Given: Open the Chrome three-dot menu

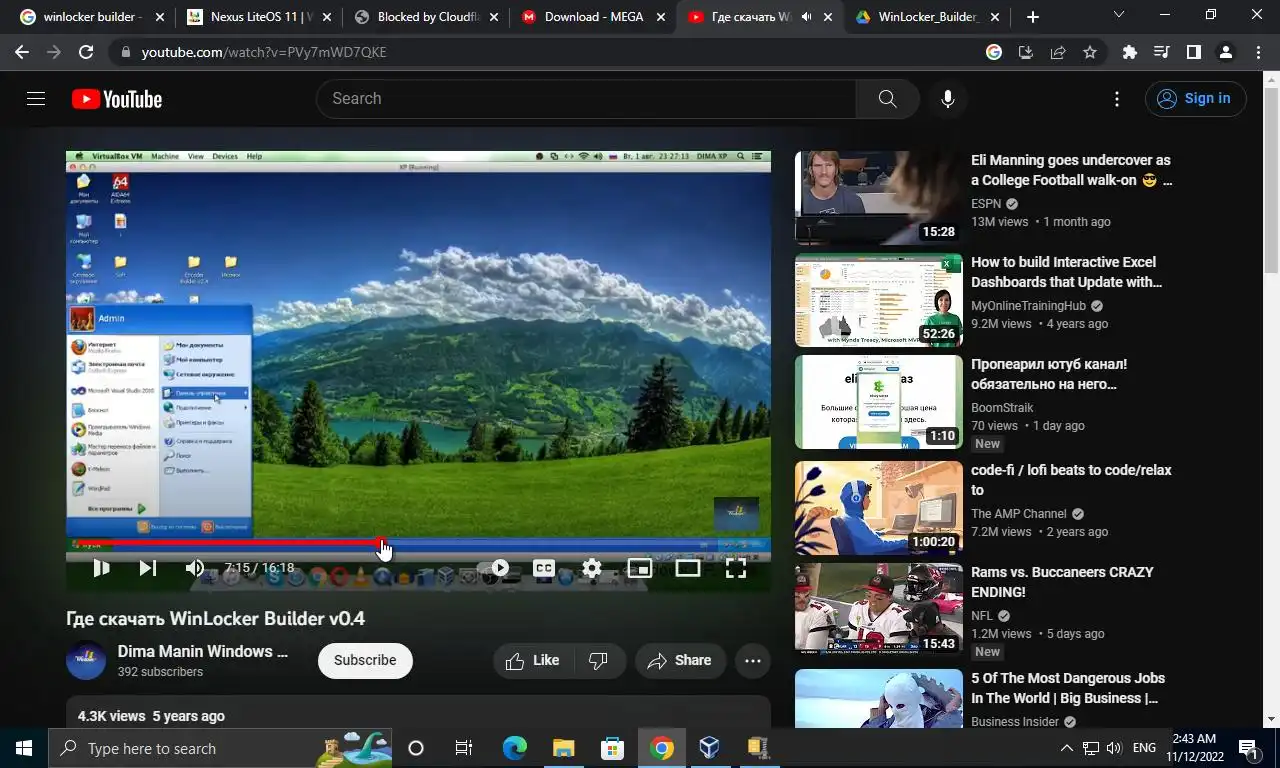Looking at the screenshot, I should (1258, 52).
